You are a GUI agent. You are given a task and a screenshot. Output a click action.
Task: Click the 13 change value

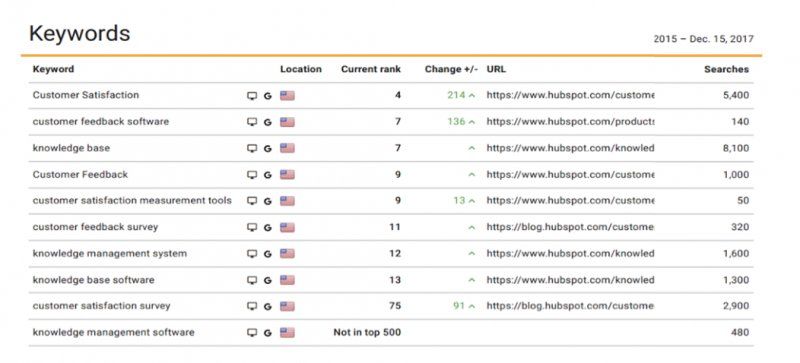(459, 201)
